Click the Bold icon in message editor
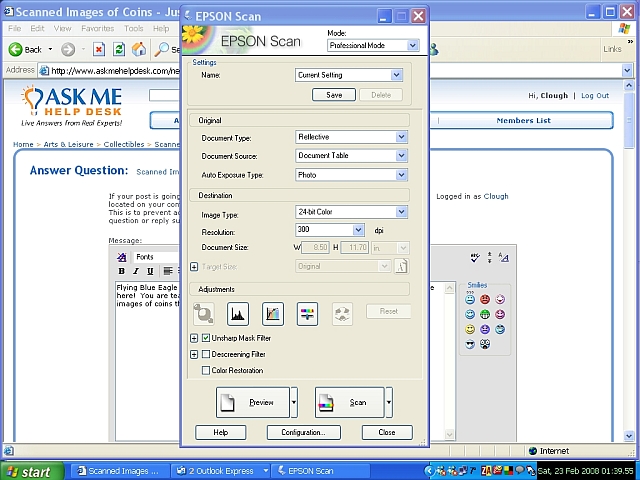Screen dimensions: 640x480 tap(121, 271)
